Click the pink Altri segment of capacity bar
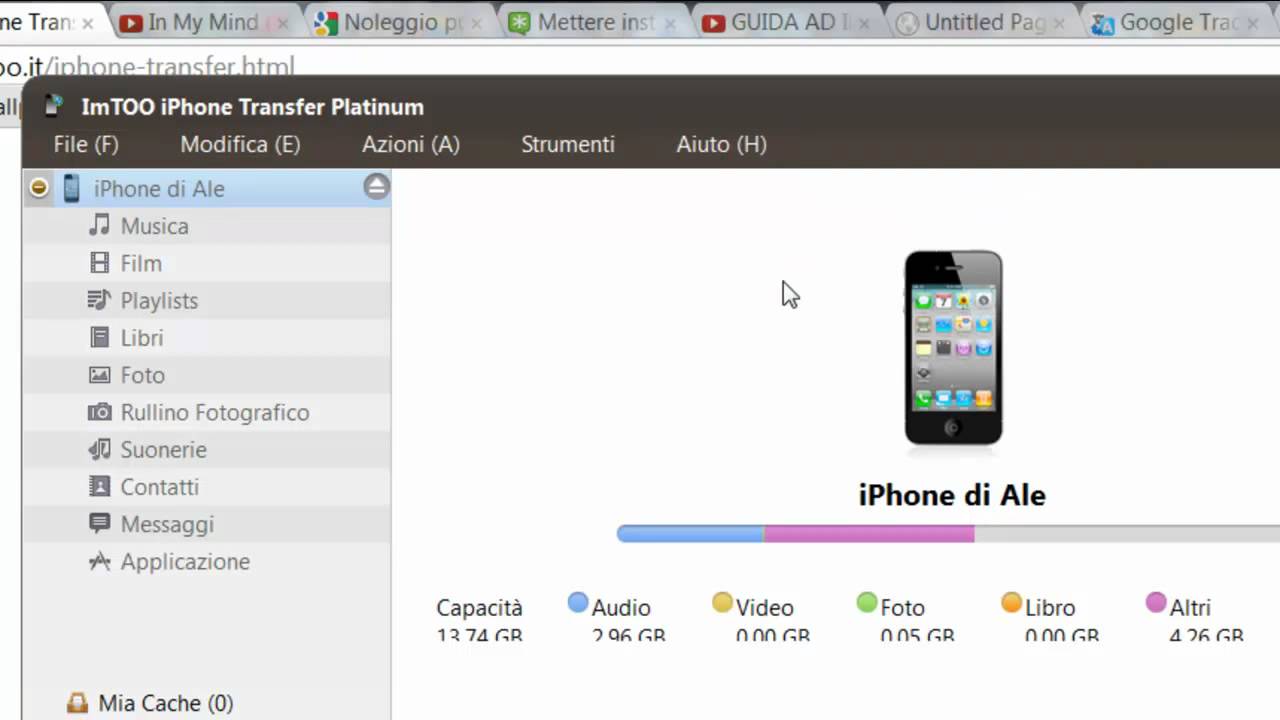The image size is (1280, 720). 869,534
